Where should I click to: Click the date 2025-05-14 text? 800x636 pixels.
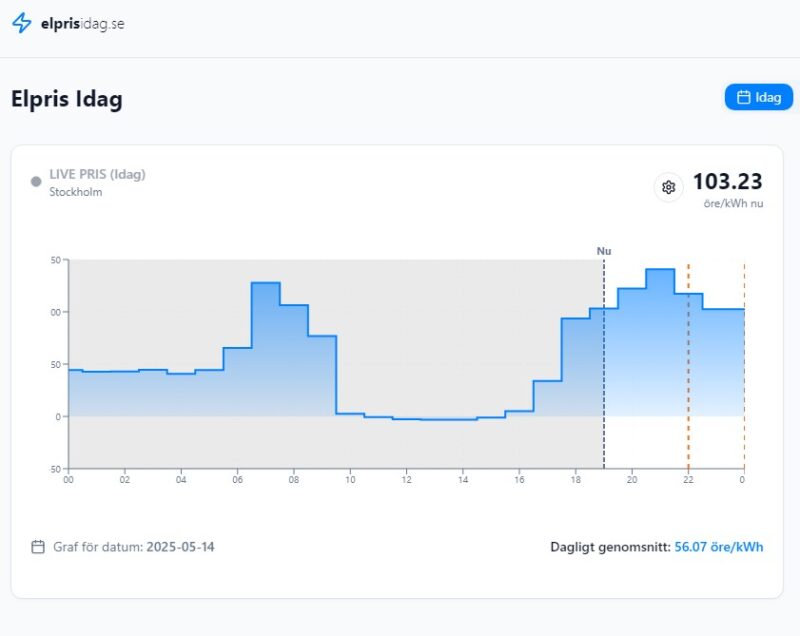pyautogui.click(x=180, y=547)
